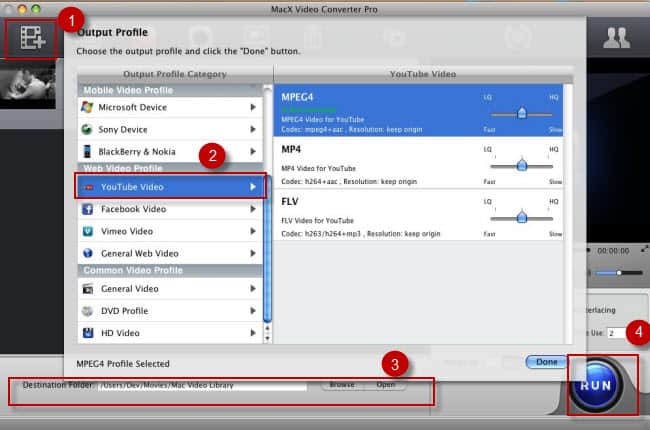Click the DVD Profile disc icon

click(x=87, y=311)
